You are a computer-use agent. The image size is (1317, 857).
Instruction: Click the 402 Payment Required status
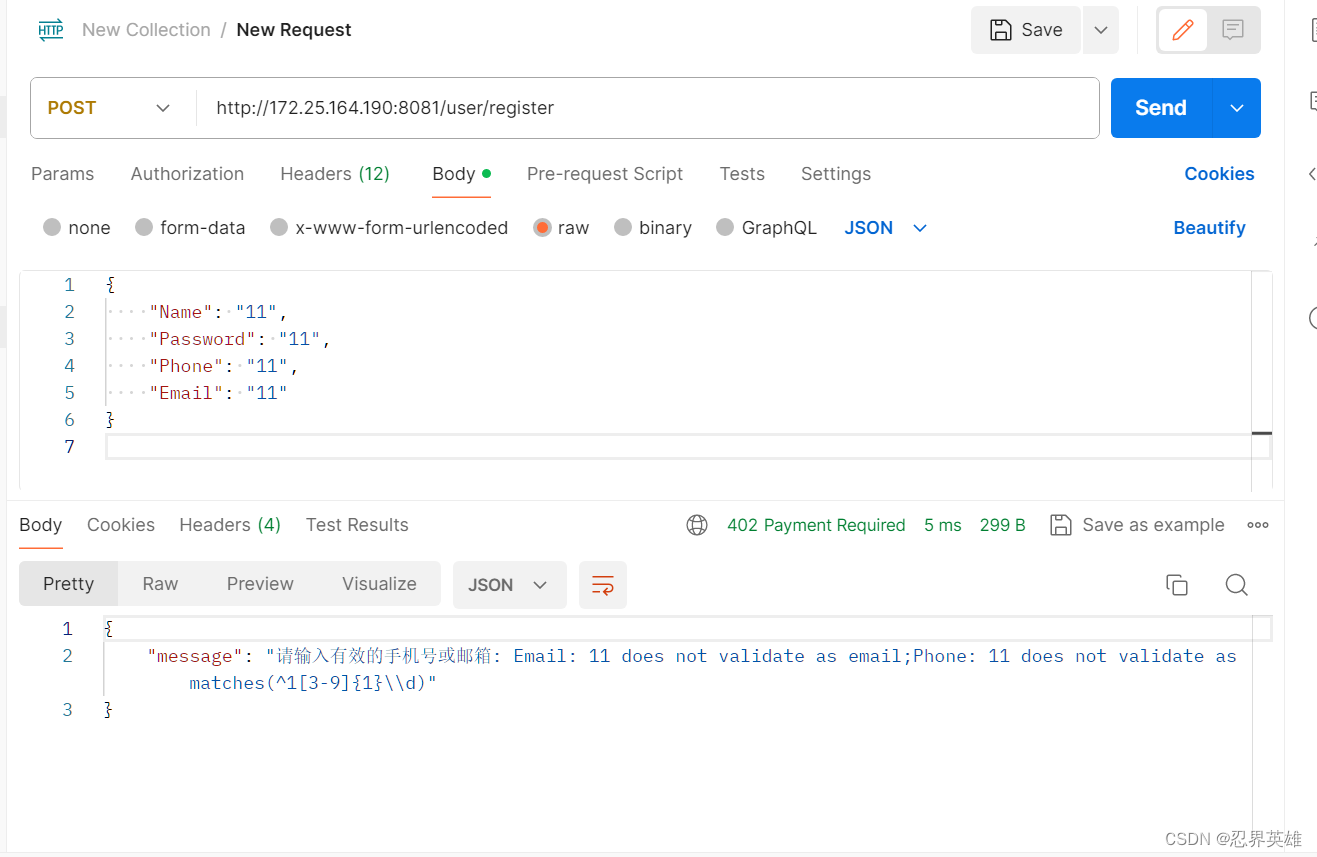[816, 525]
